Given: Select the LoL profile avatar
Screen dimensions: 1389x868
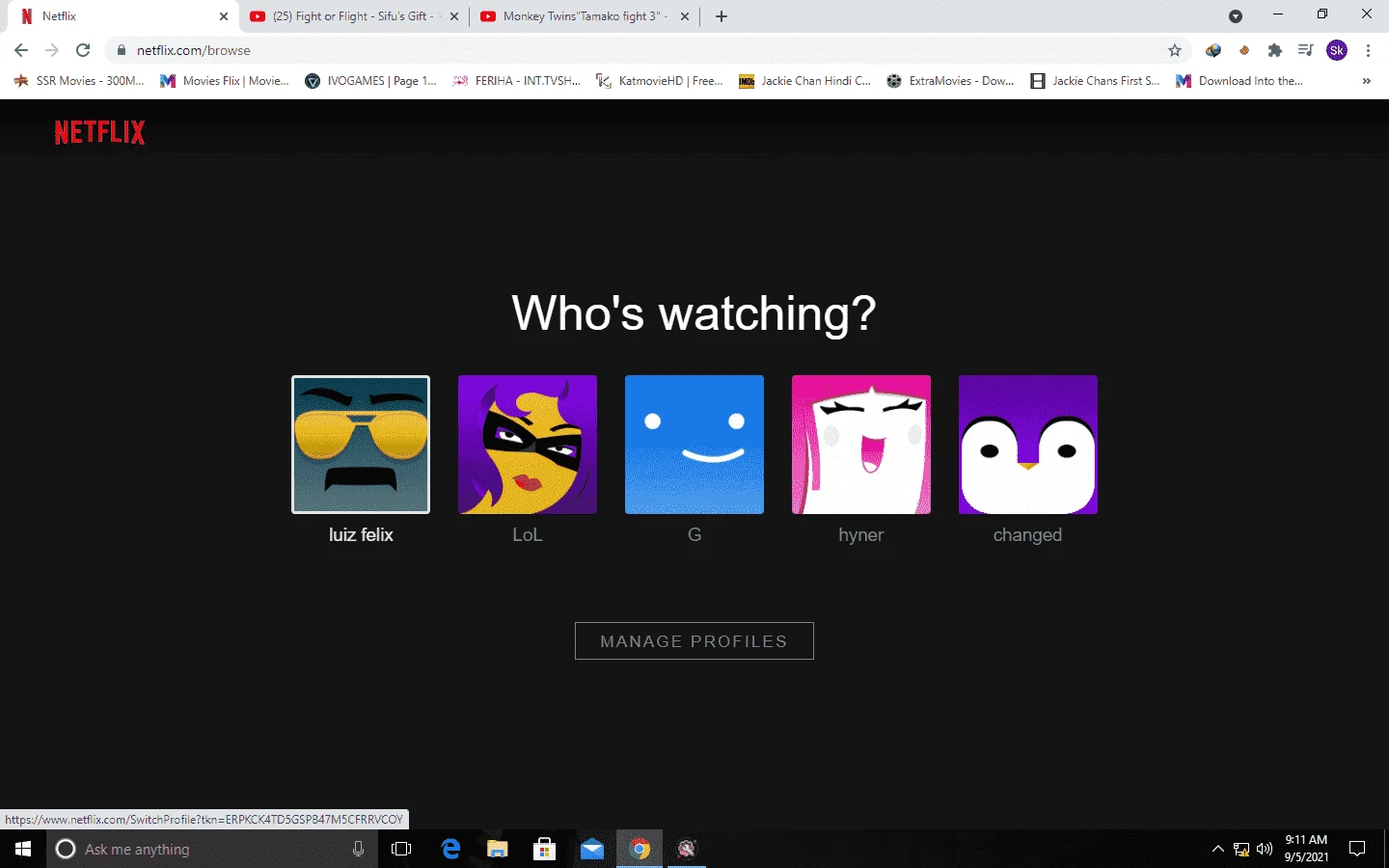Looking at the screenshot, I should 528,445.
